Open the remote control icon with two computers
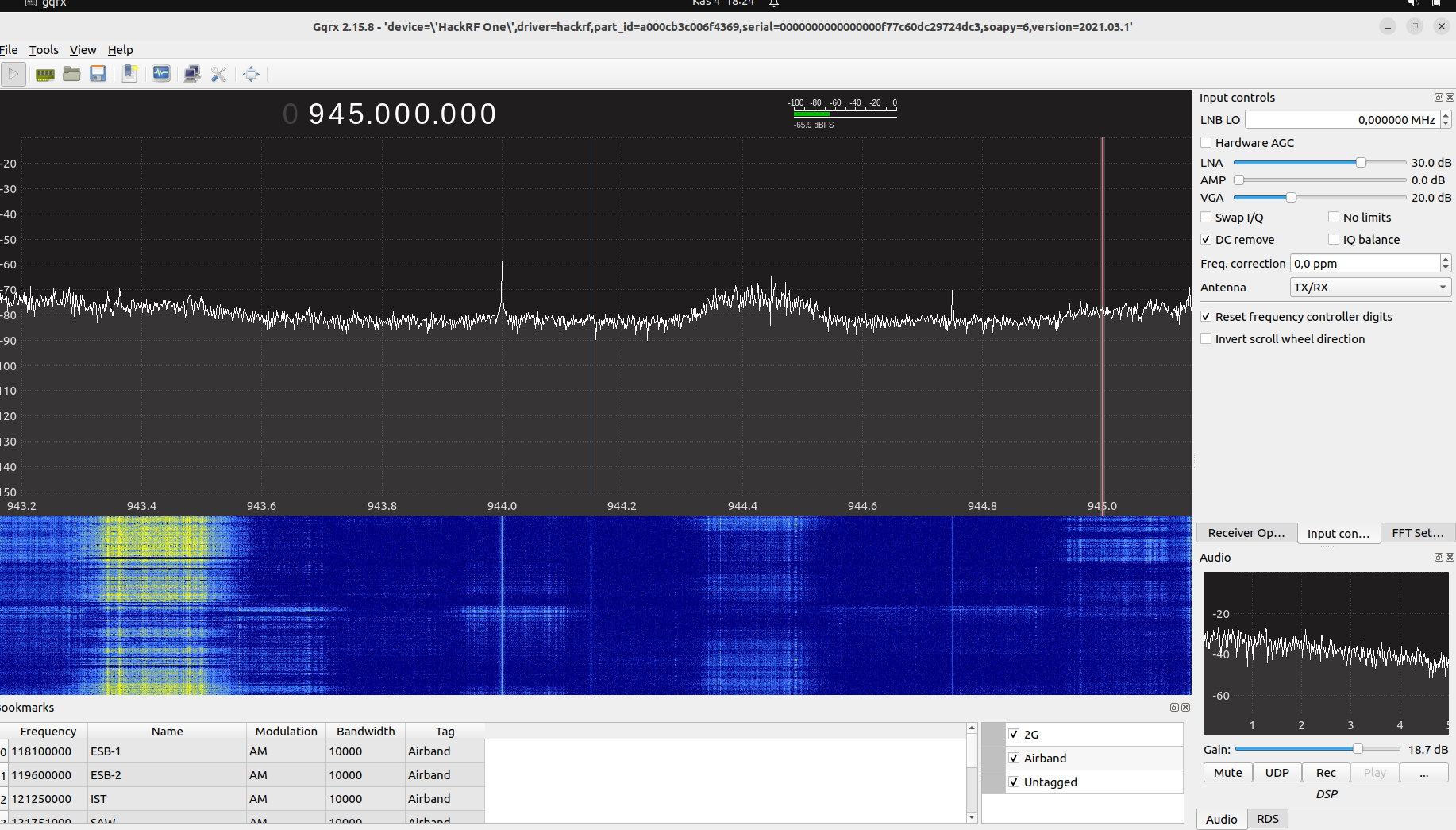This screenshot has width=1456, height=830. (x=192, y=74)
